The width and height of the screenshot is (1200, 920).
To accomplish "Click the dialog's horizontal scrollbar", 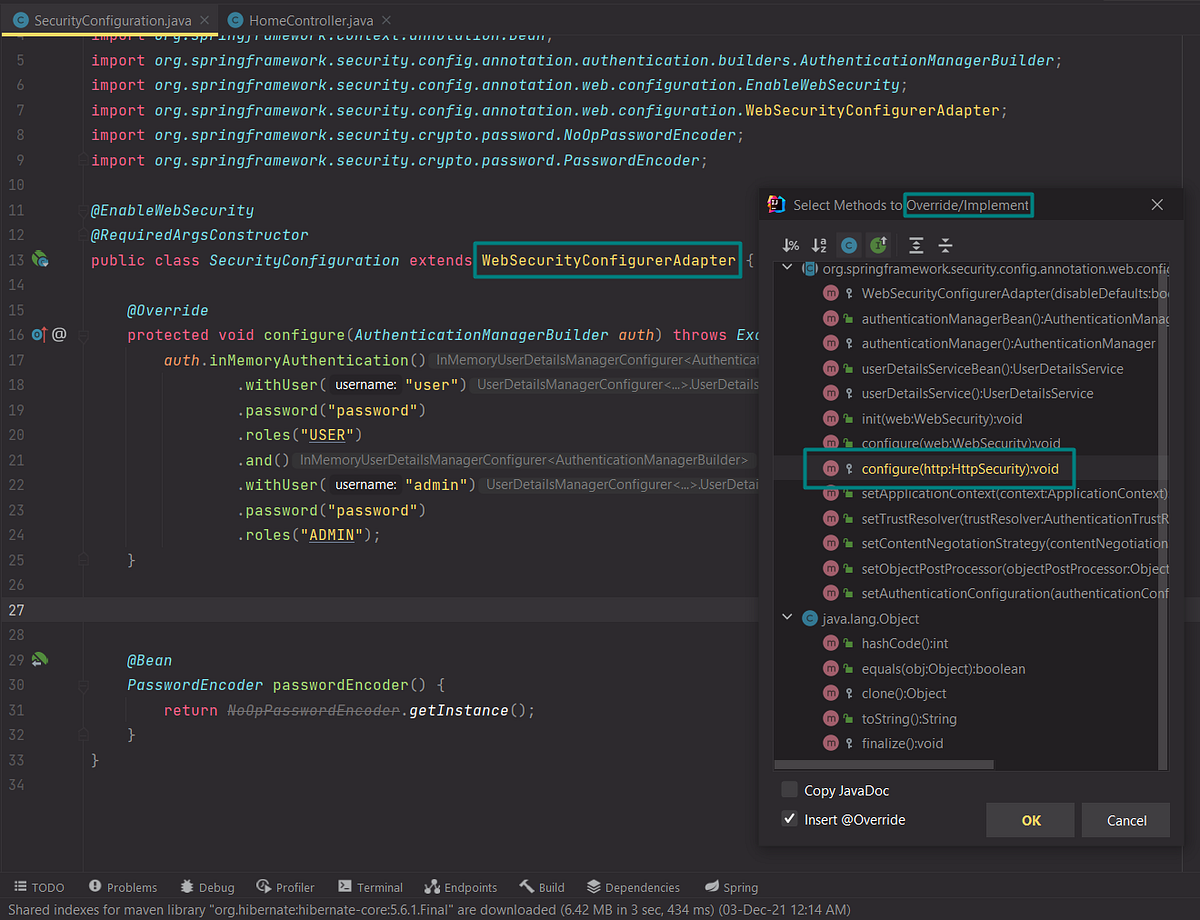I will point(886,765).
